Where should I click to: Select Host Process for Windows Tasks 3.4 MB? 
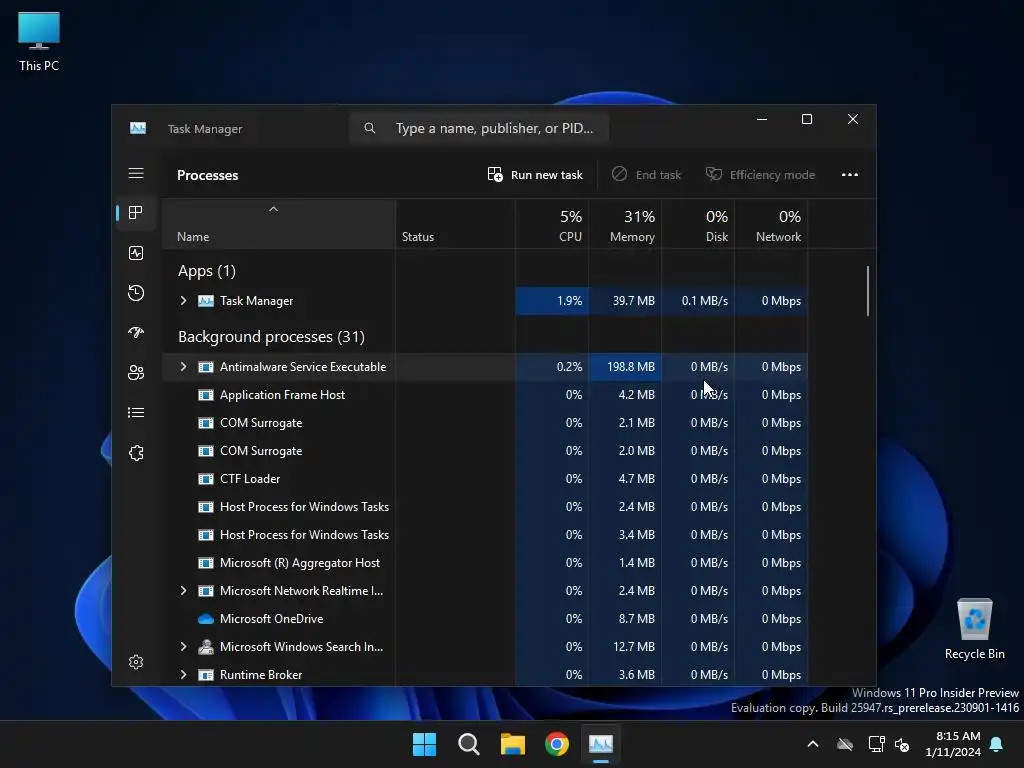pos(485,534)
